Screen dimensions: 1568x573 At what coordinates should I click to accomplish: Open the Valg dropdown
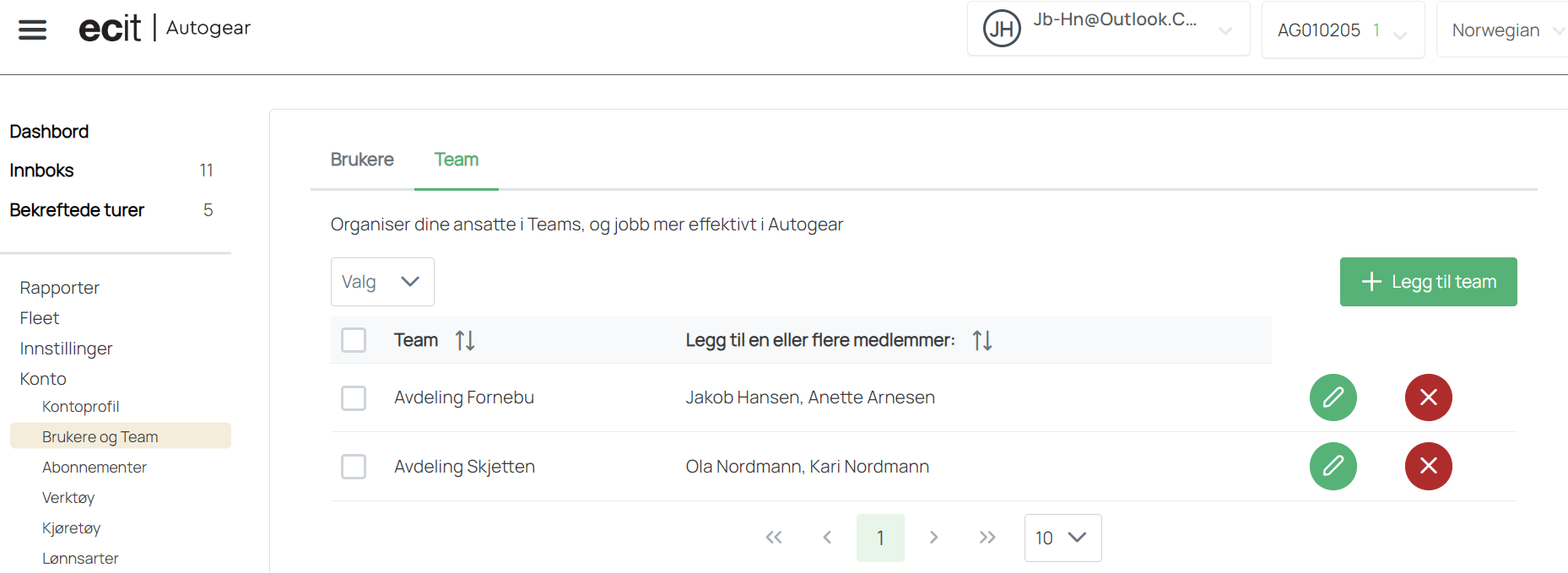pos(382,282)
